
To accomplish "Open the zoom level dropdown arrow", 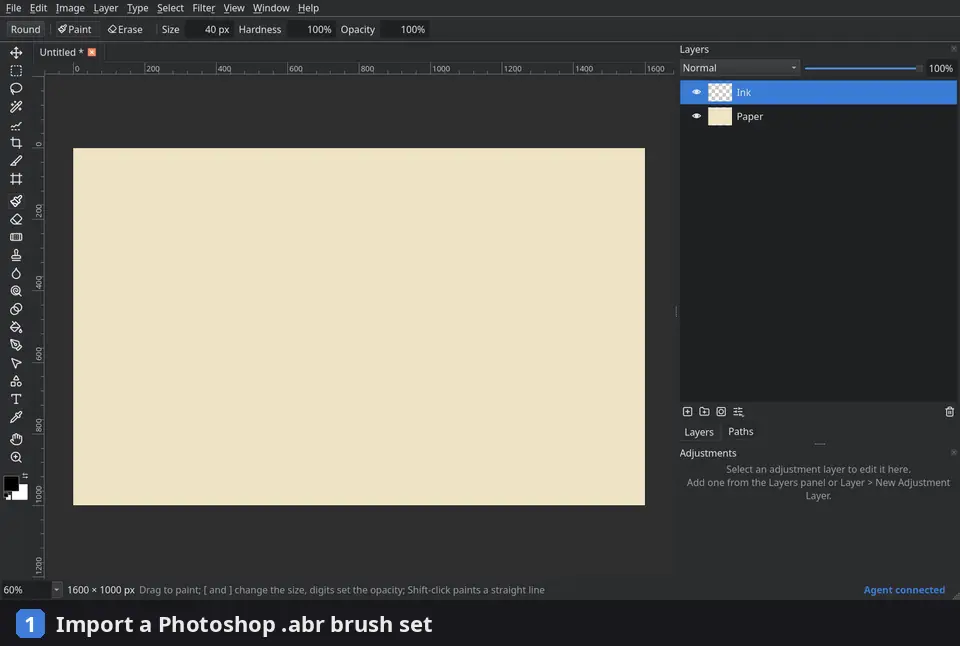I will coord(56,590).
